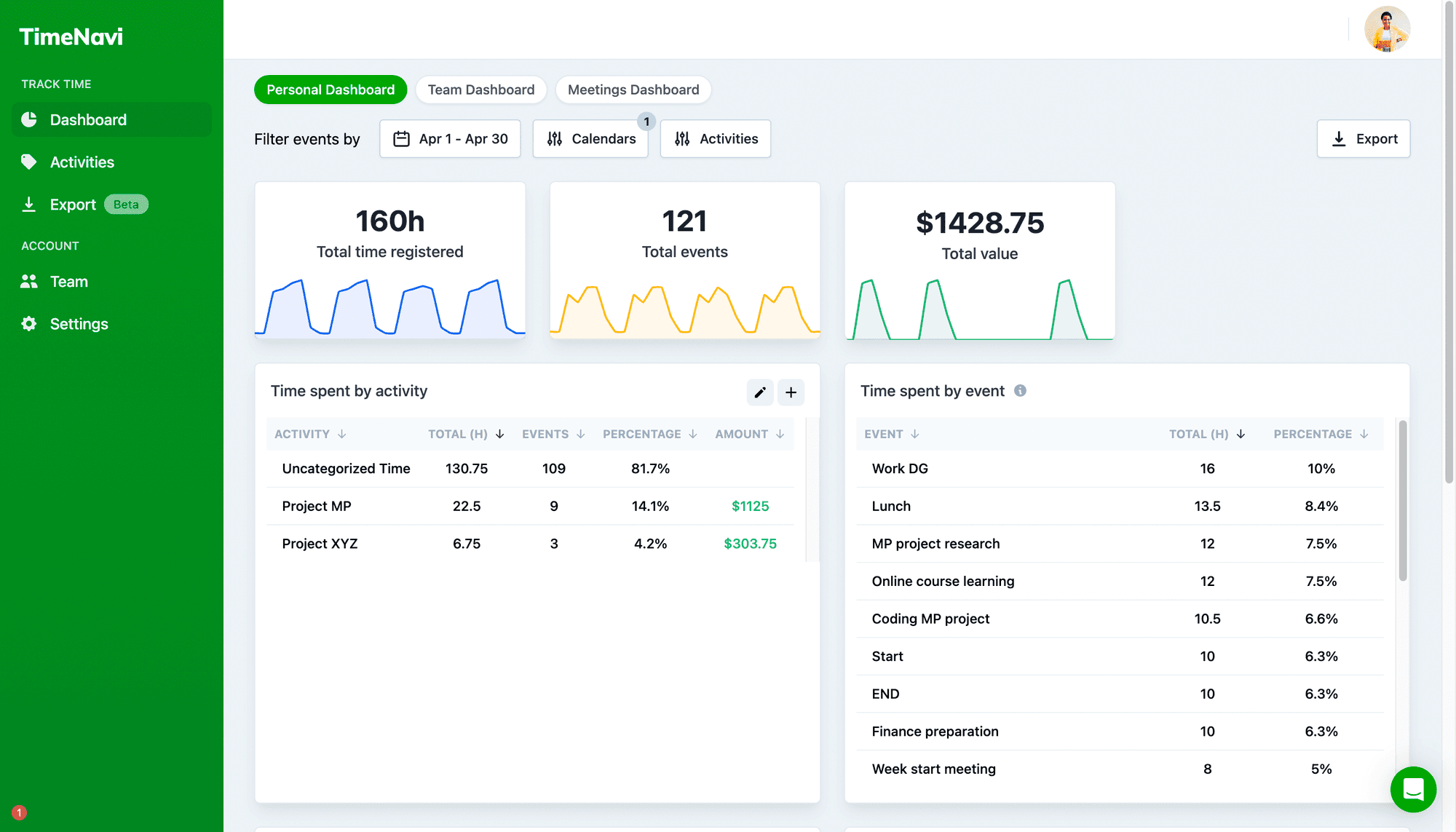The image size is (1456, 832).
Task: Select the Online course learning event
Action: [1120, 581]
